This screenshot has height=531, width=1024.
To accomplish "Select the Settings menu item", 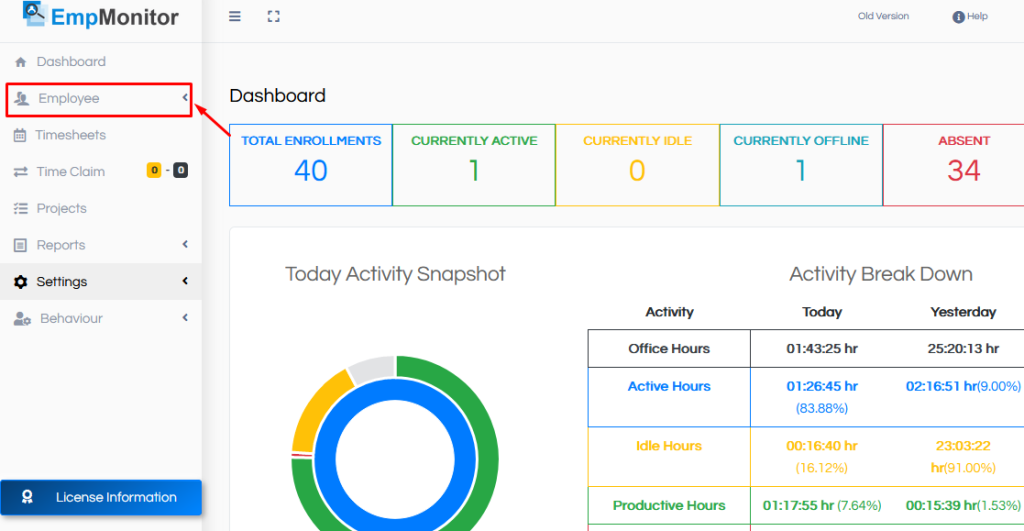I will click(x=101, y=282).
